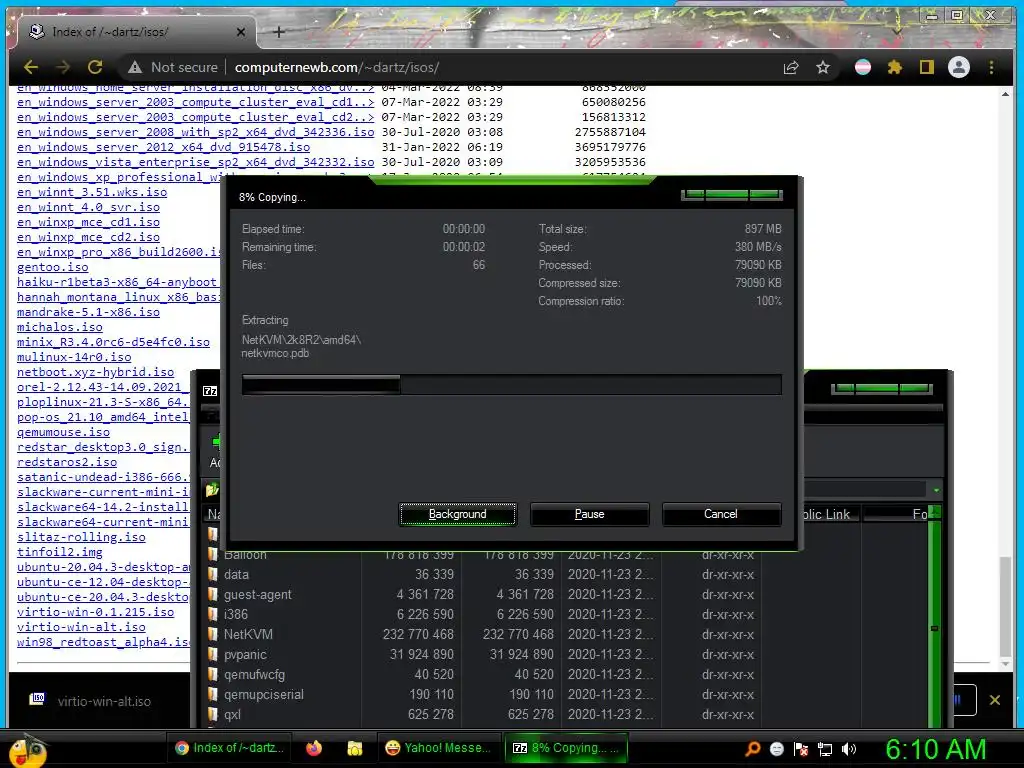Viewport: 1024px width, 768px height.
Task: Expand 7-Zip address path dropdown
Action: [936, 490]
